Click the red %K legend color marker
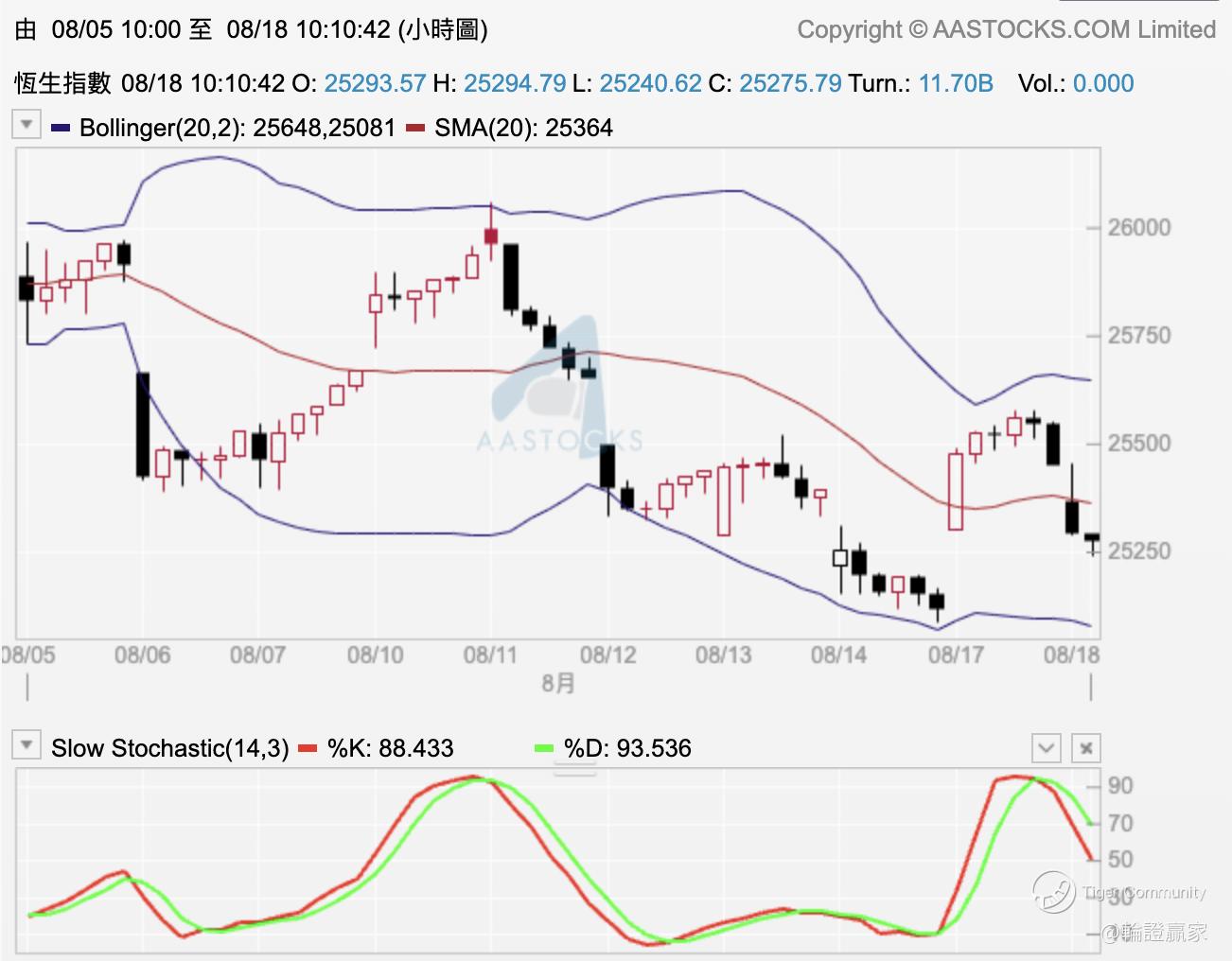Viewport: 1232px width, 961px height. [x=308, y=748]
